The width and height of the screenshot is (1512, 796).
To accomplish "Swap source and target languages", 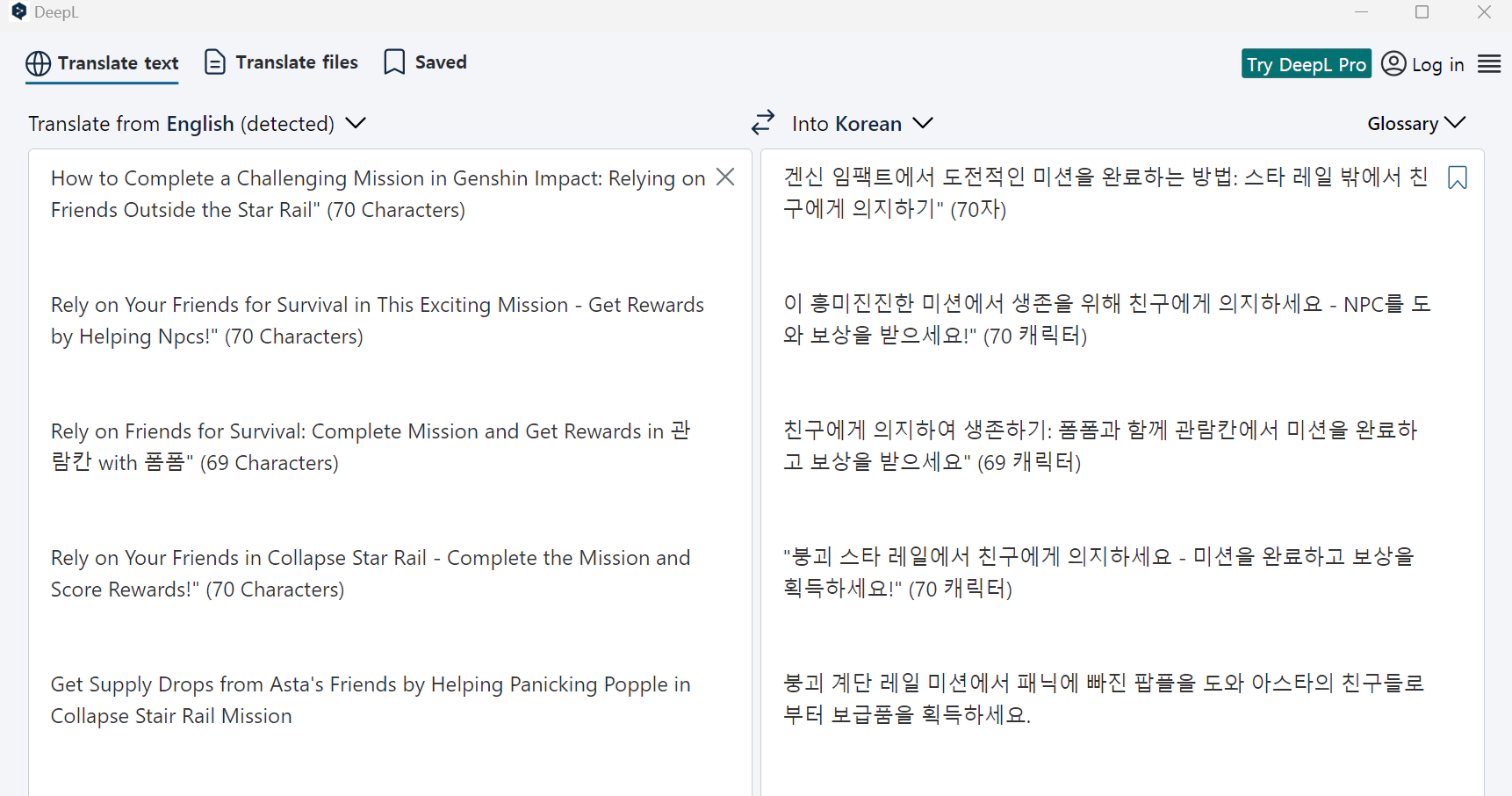I will [x=763, y=122].
